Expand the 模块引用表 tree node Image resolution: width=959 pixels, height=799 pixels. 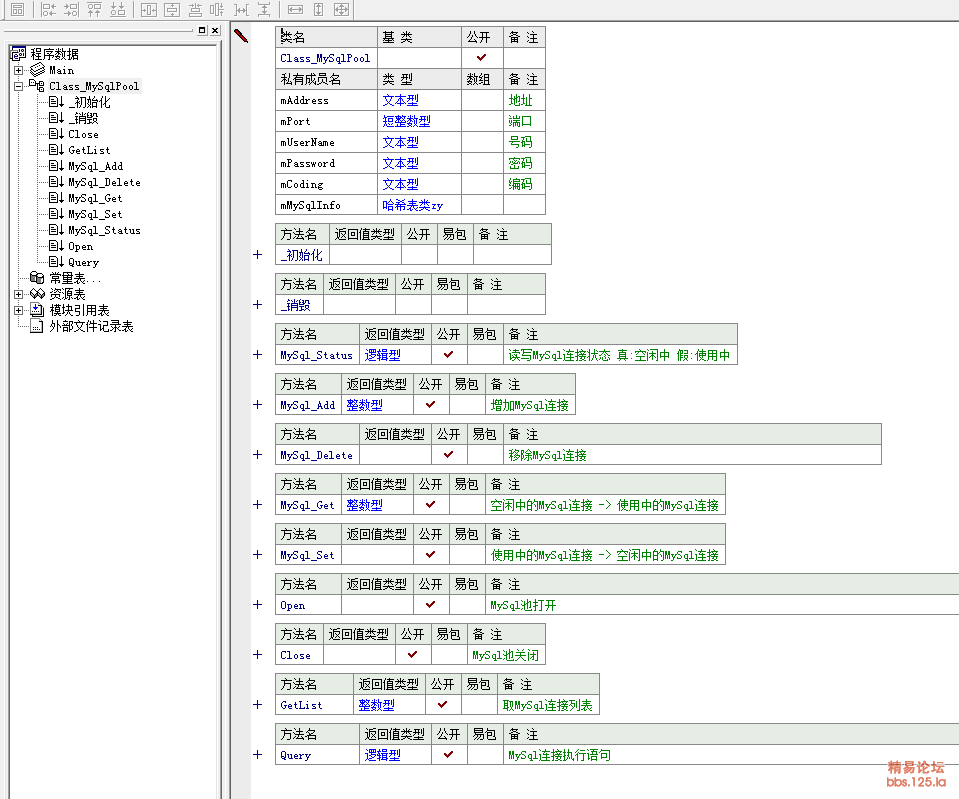pyautogui.click(x=19, y=311)
